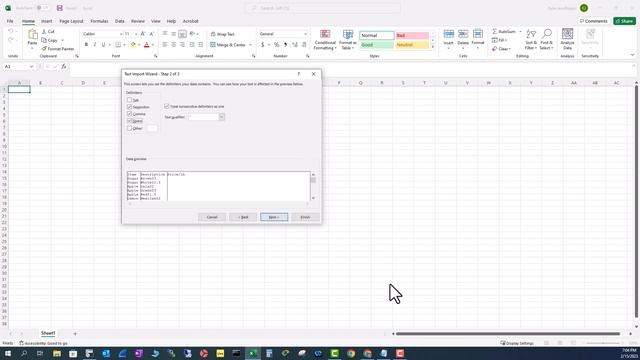Apply the Neutral cell style
This screenshot has width=640, height=360.
point(412,45)
